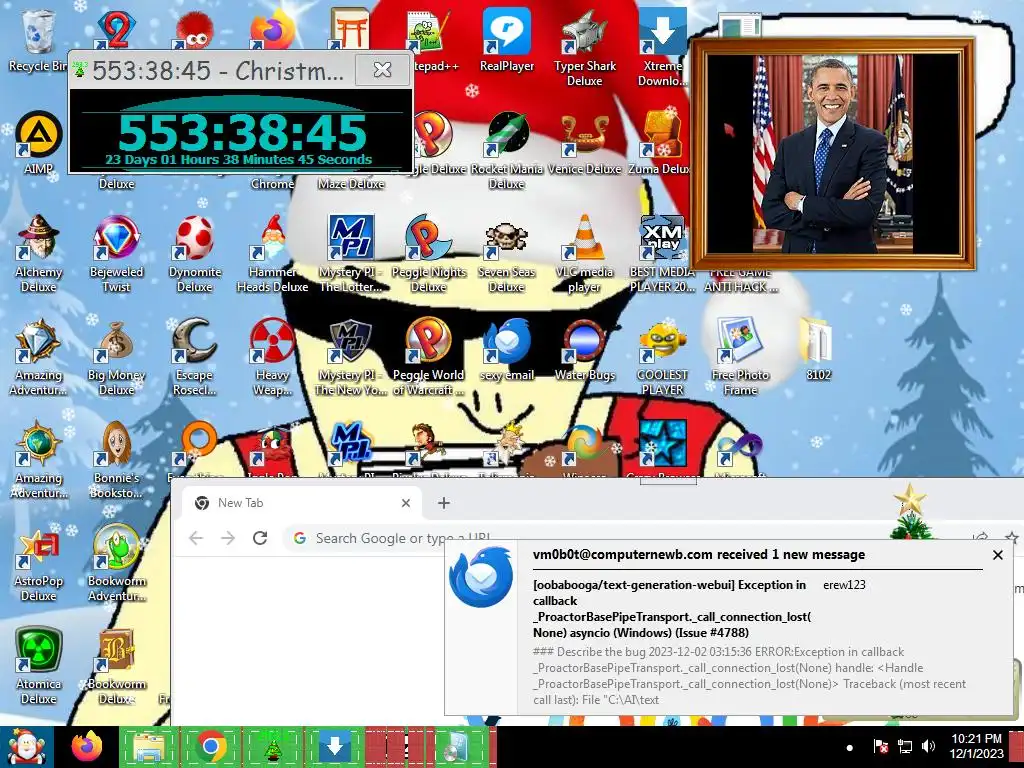Select the Seven Seas Deluxe icon

(x=506, y=254)
